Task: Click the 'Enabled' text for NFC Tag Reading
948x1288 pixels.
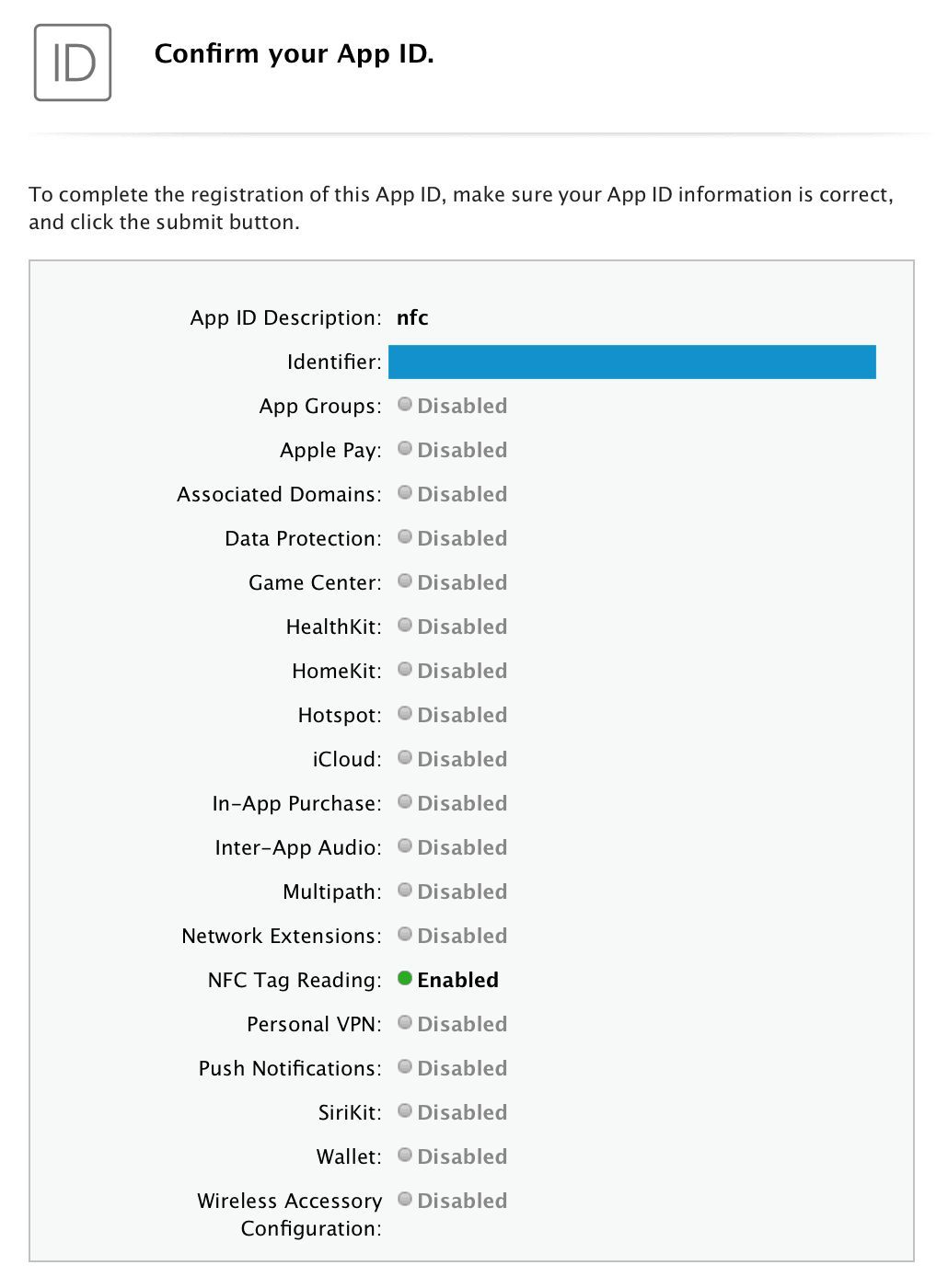Action: click(x=457, y=980)
